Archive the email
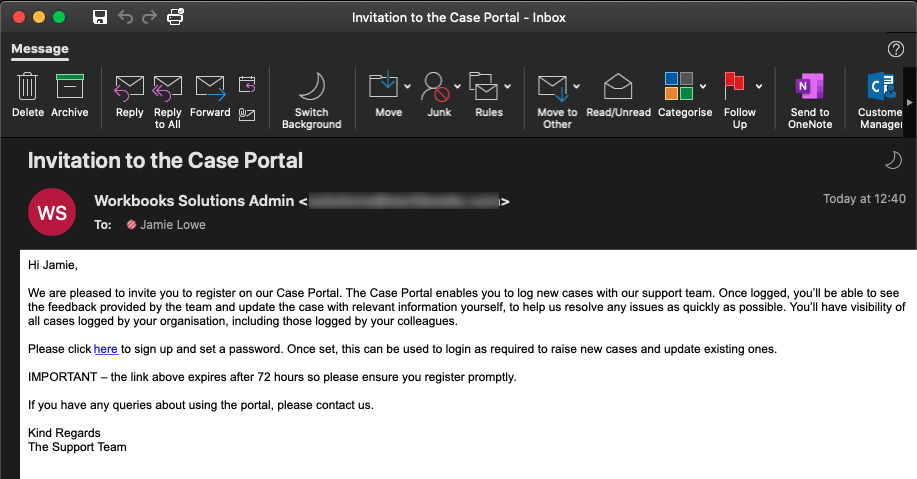The height and width of the screenshot is (479, 917). click(x=70, y=95)
